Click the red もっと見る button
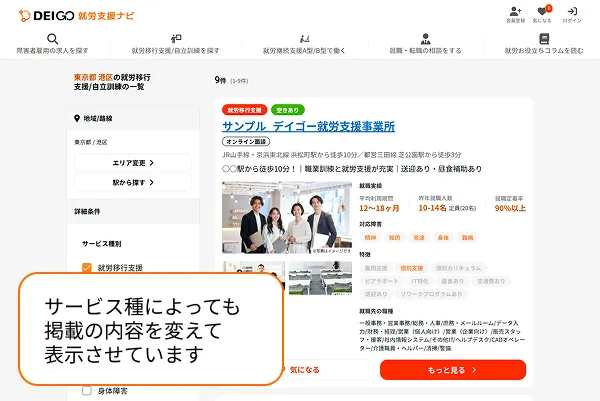Screen dimensions: 600x401 [453, 370]
